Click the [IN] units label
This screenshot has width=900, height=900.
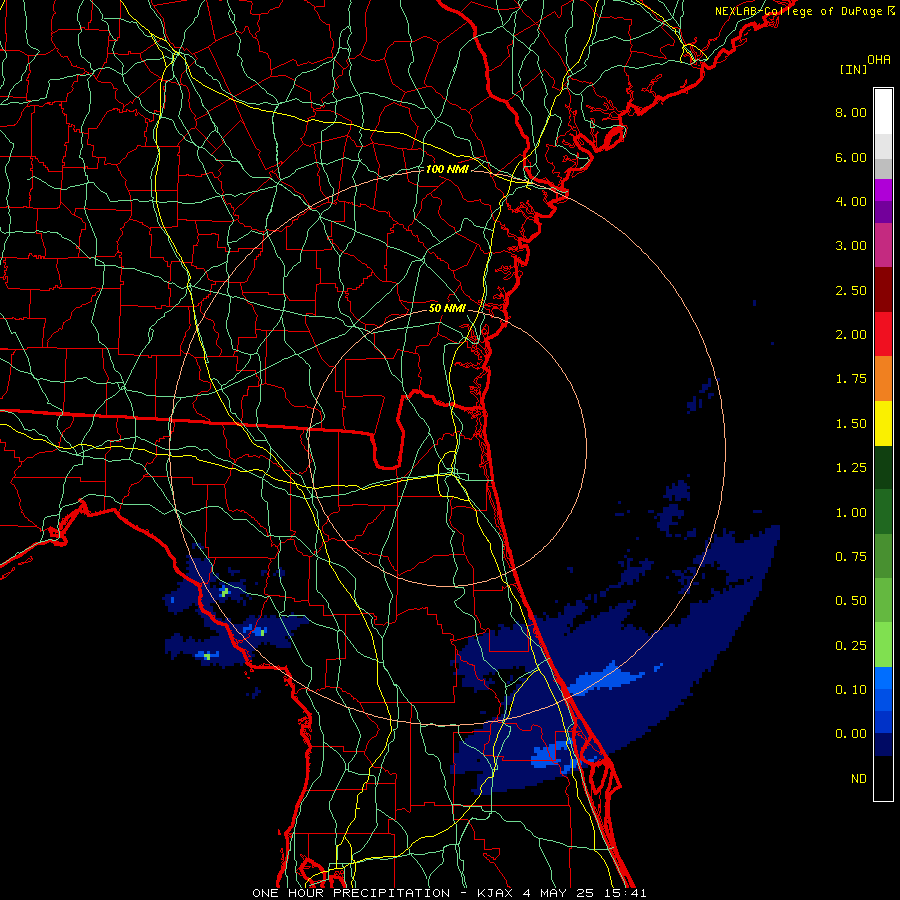[853, 69]
